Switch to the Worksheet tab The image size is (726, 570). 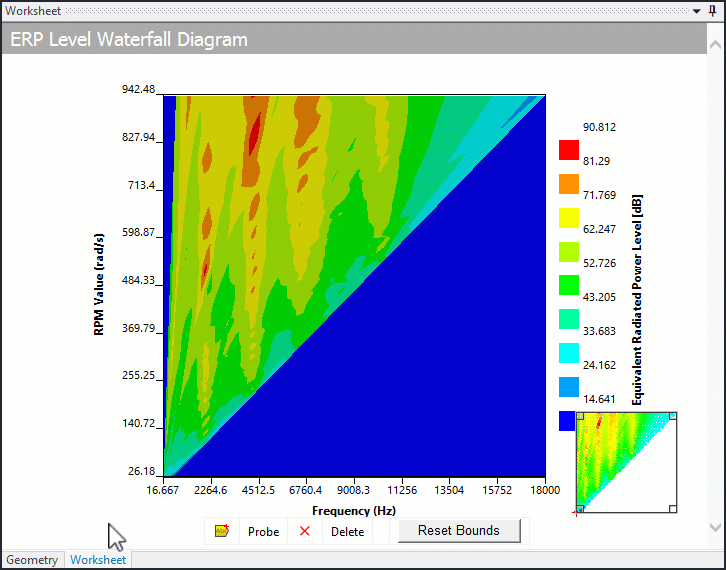coord(98,560)
